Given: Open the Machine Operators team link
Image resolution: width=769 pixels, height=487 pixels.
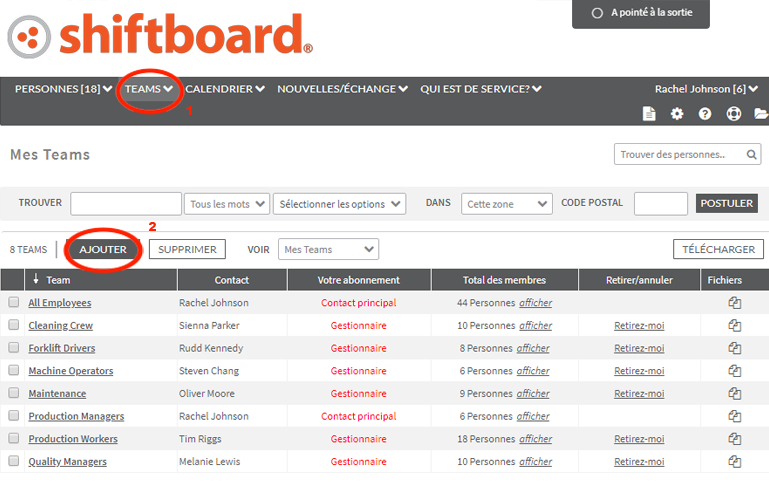Looking at the screenshot, I should (71, 371).
